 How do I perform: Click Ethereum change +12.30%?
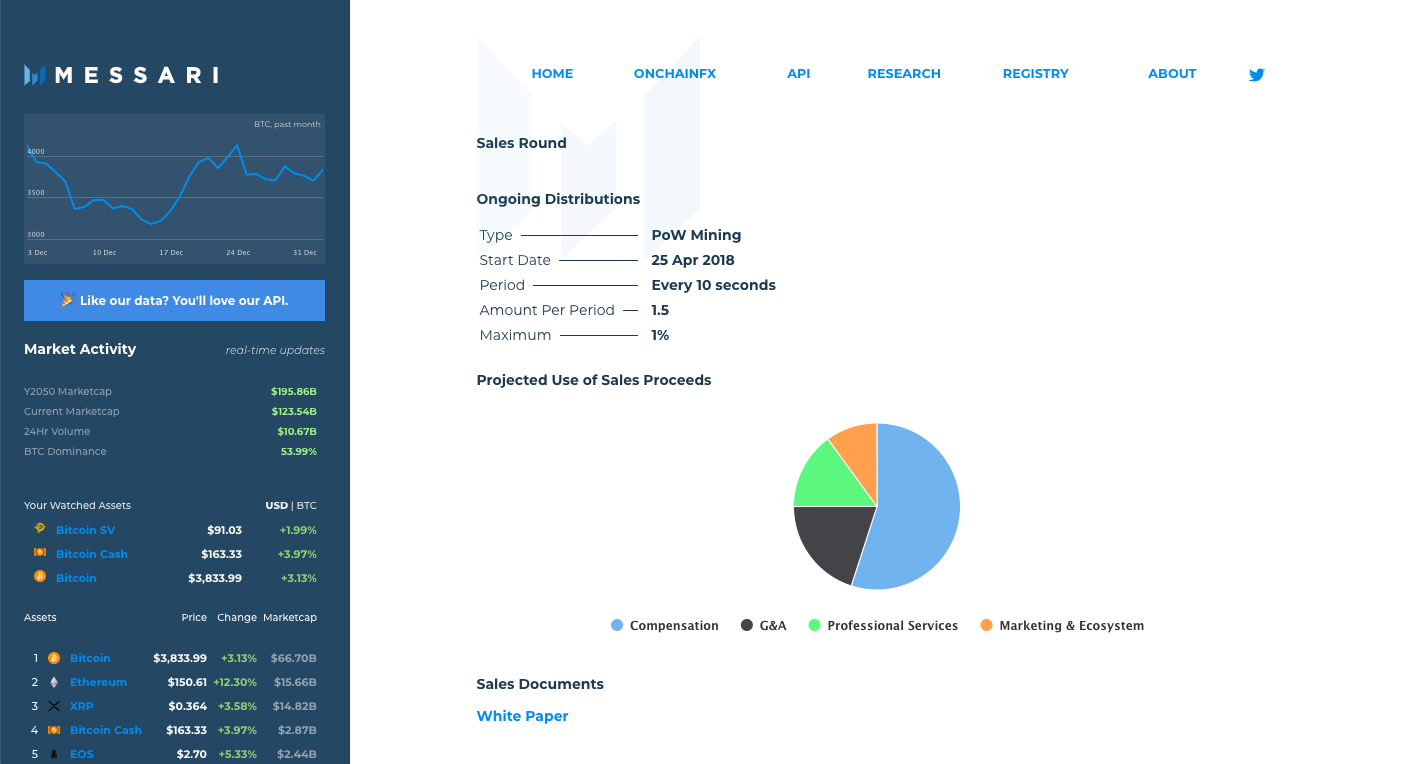235,682
